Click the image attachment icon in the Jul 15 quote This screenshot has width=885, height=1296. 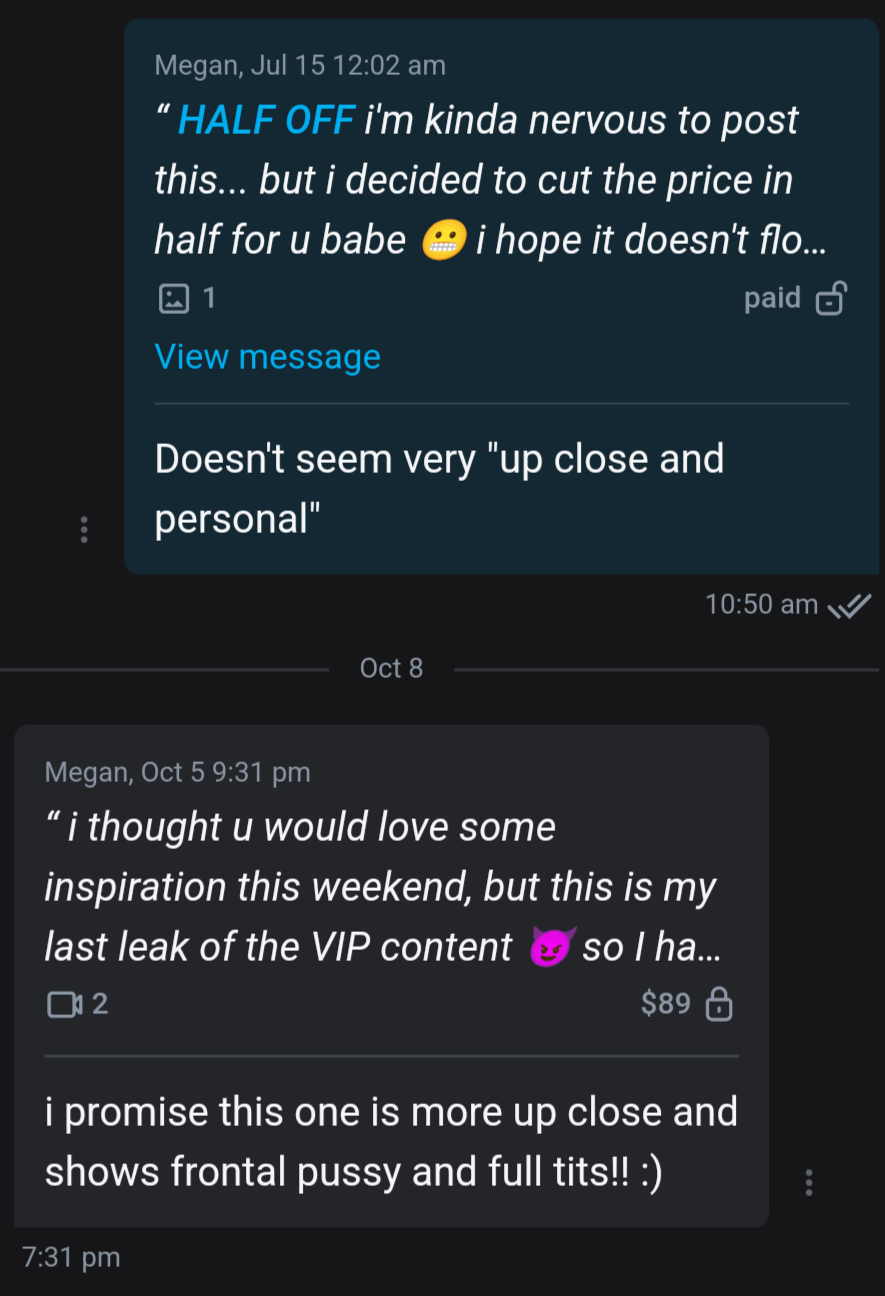pos(174,298)
